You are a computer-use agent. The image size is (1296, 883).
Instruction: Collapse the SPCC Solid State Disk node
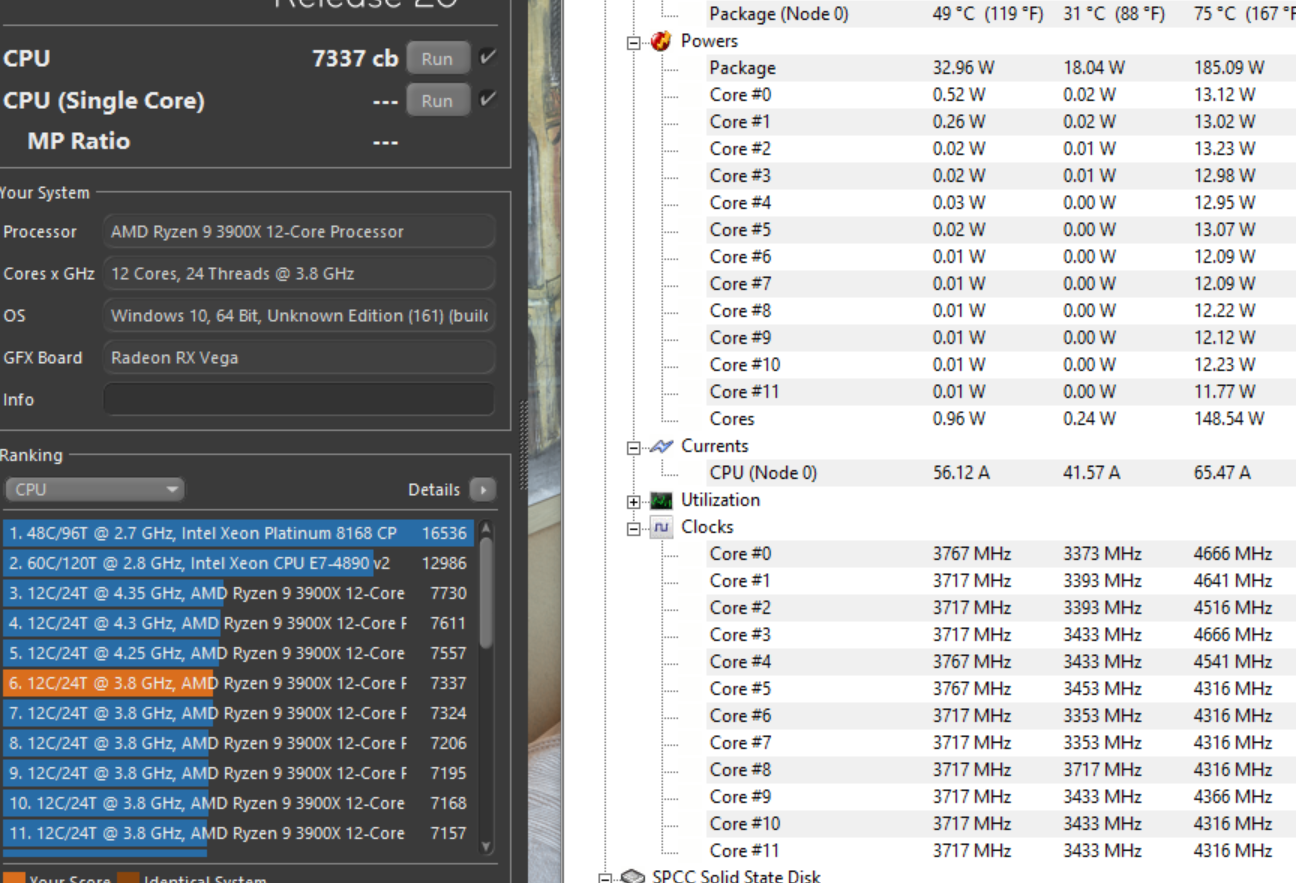[x=605, y=878]
